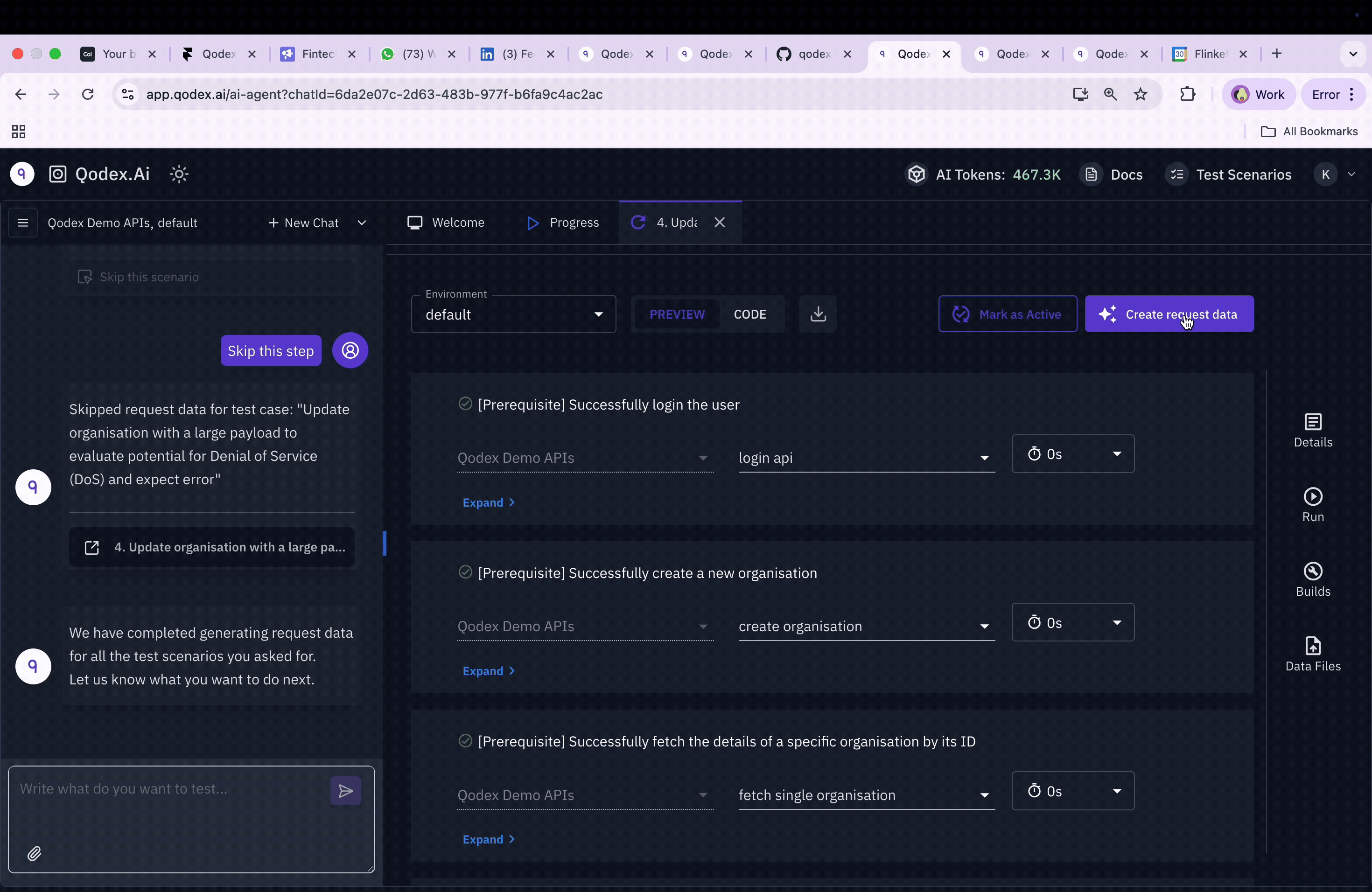Click the download icon button
1372x892 pixels.
(818, 314)
